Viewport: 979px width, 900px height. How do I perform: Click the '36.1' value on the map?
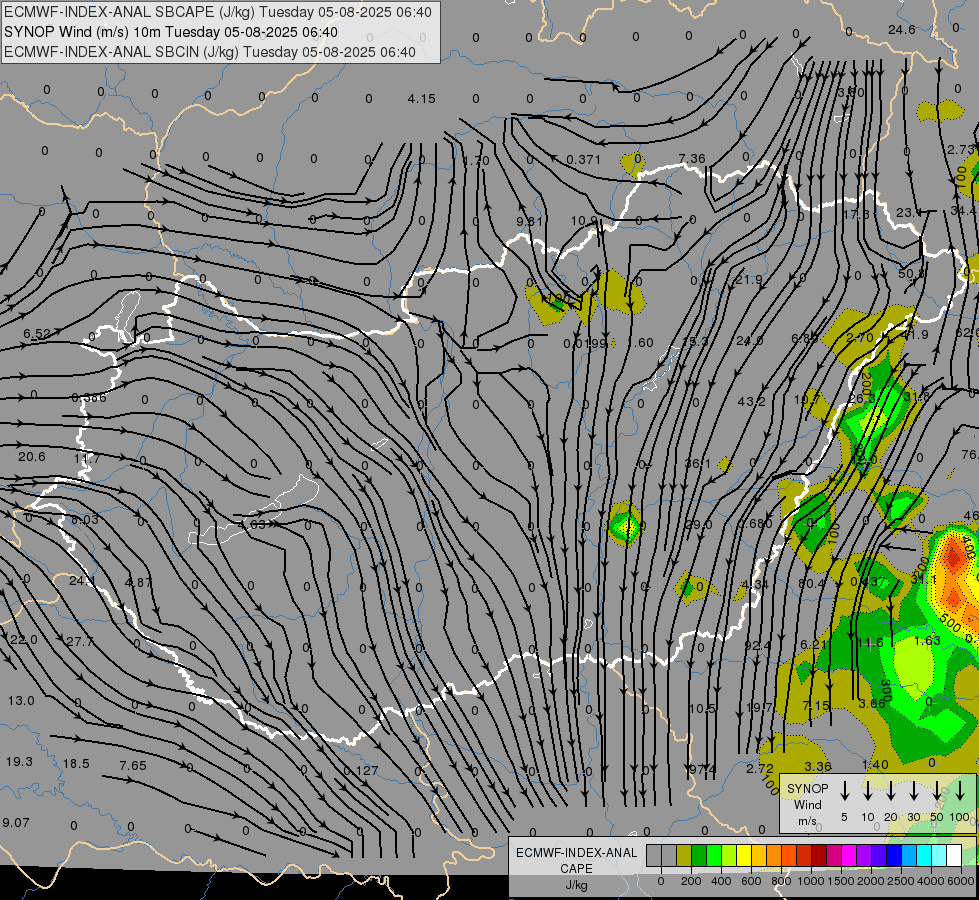coord(697,463)
